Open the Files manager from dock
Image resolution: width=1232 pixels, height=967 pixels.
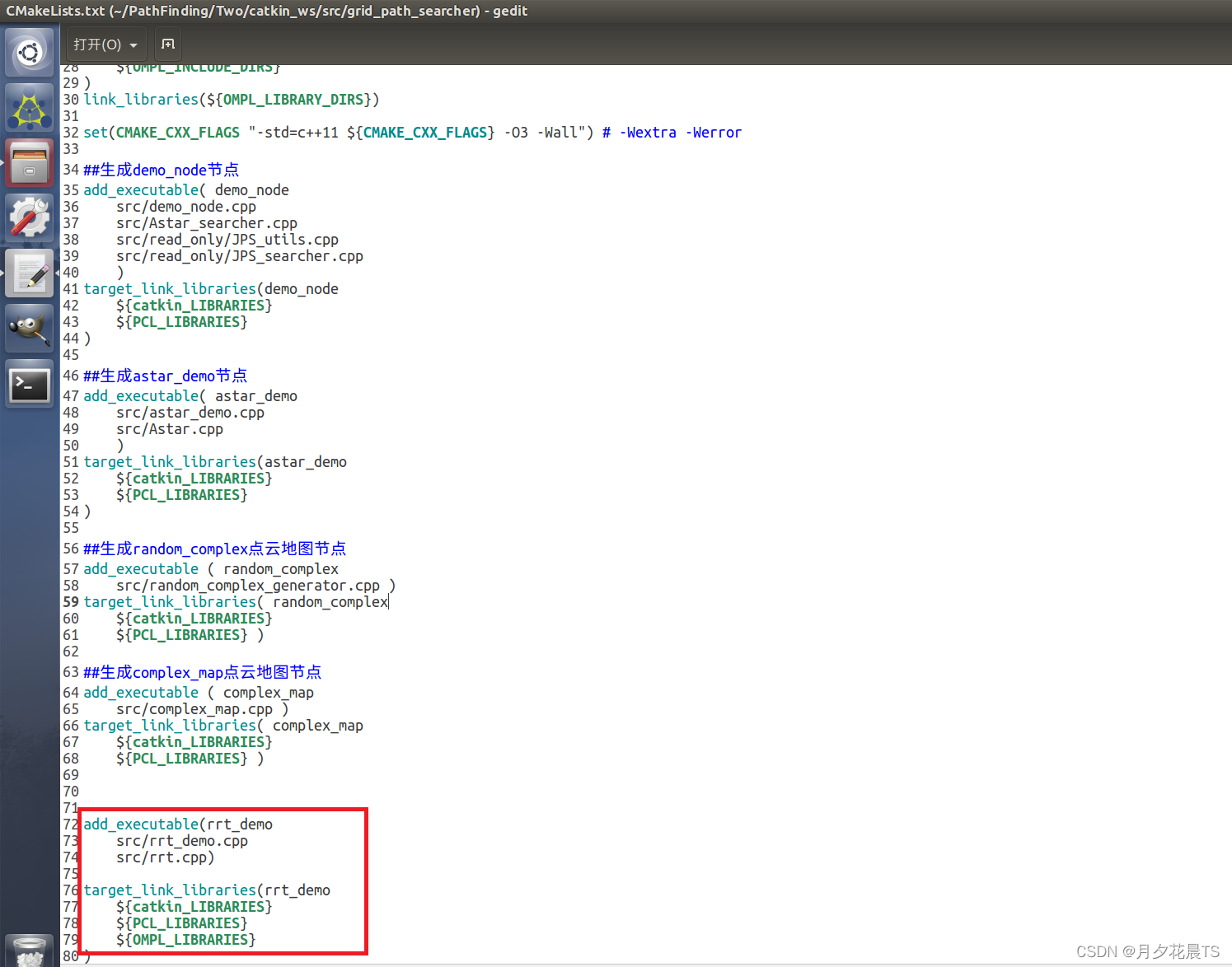coord(30,163)
